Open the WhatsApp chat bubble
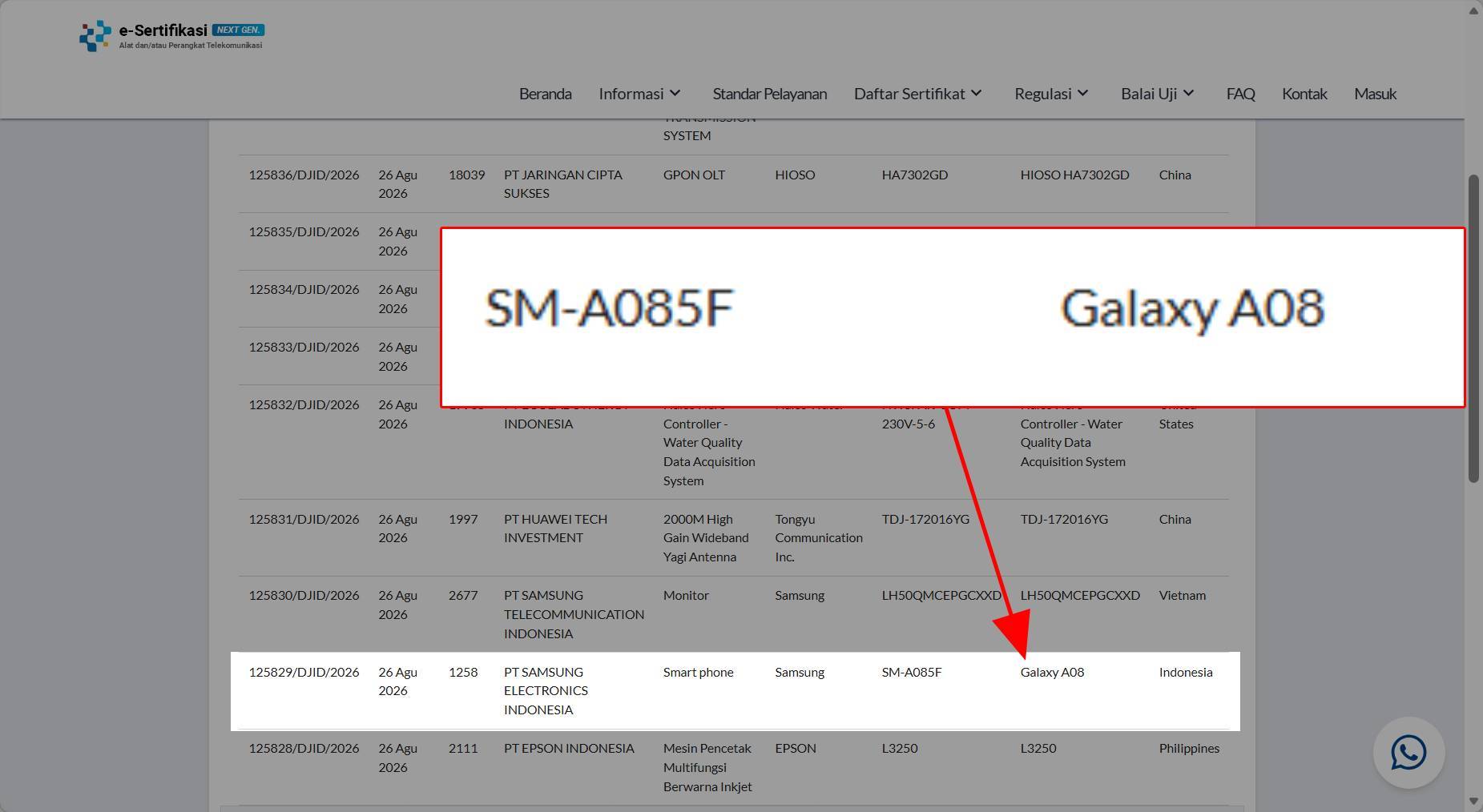 coord(1408,753)
